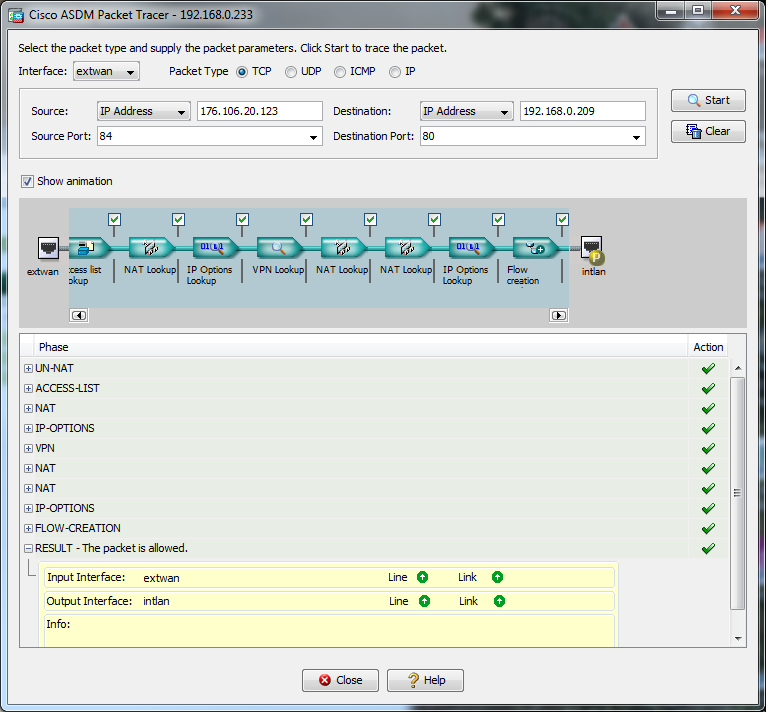Click the first IP Options Lookup icon

215,248
